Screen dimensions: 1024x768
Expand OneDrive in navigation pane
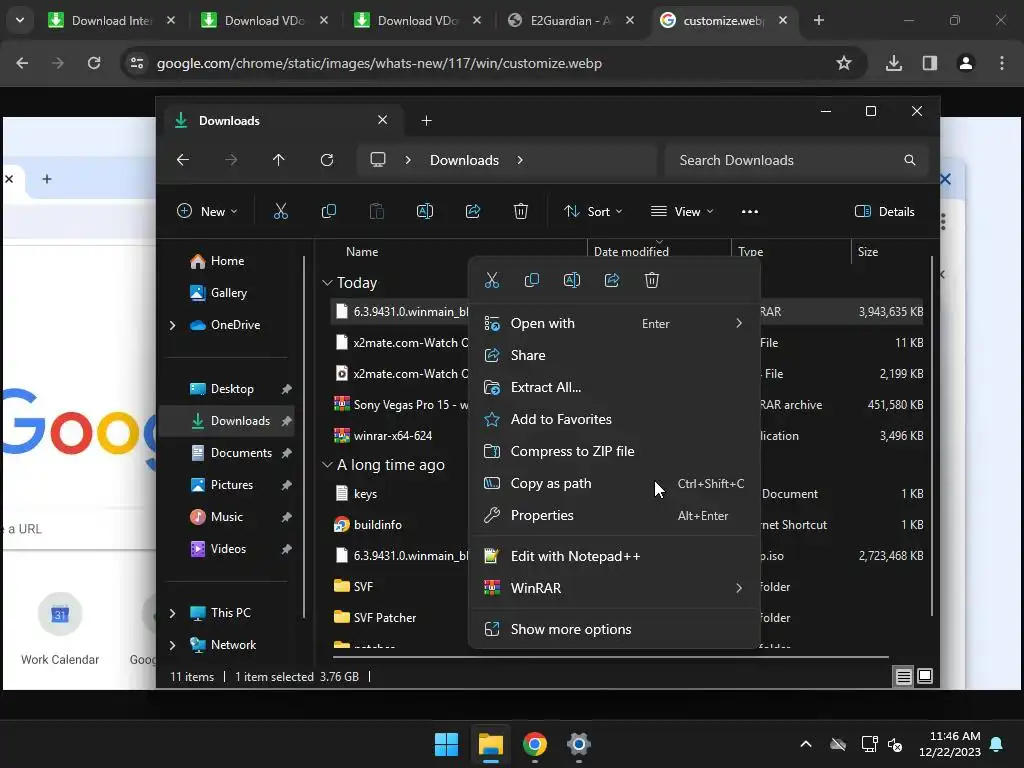(172, 325)
